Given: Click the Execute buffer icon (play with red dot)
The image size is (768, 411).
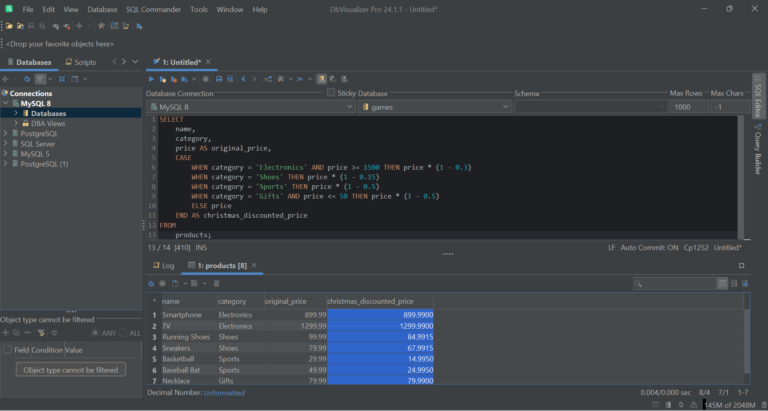Looking at the screenshot, I should [173, 79].
